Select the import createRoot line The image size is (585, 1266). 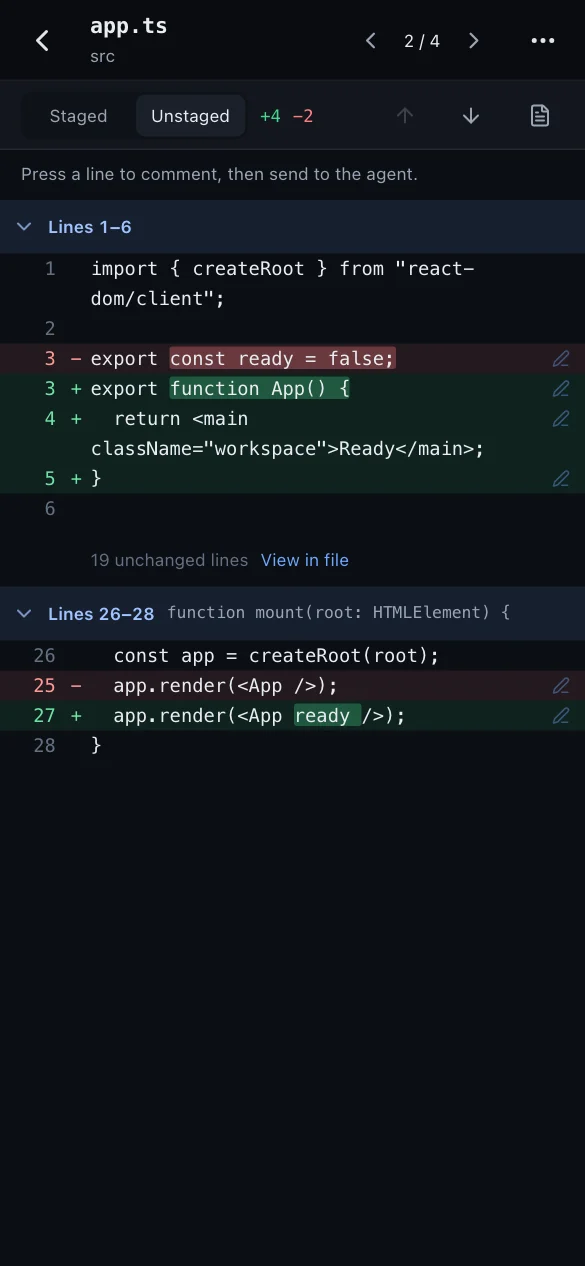point(292,283)
